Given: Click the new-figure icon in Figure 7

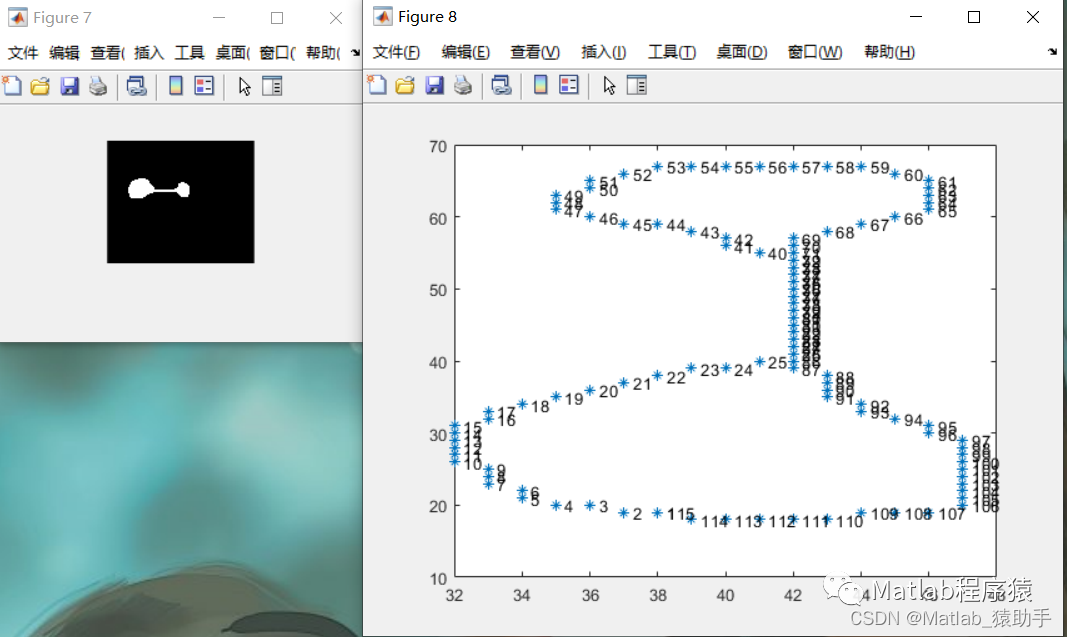Looking at the screenshot, I should 11,85.
